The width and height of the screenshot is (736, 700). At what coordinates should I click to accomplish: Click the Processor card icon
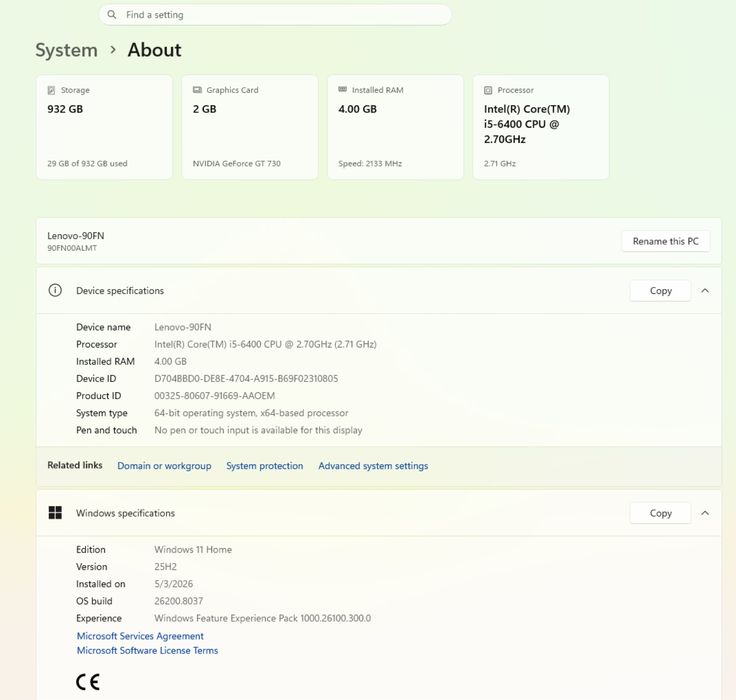pyautogui.click(x=488, y=90)
